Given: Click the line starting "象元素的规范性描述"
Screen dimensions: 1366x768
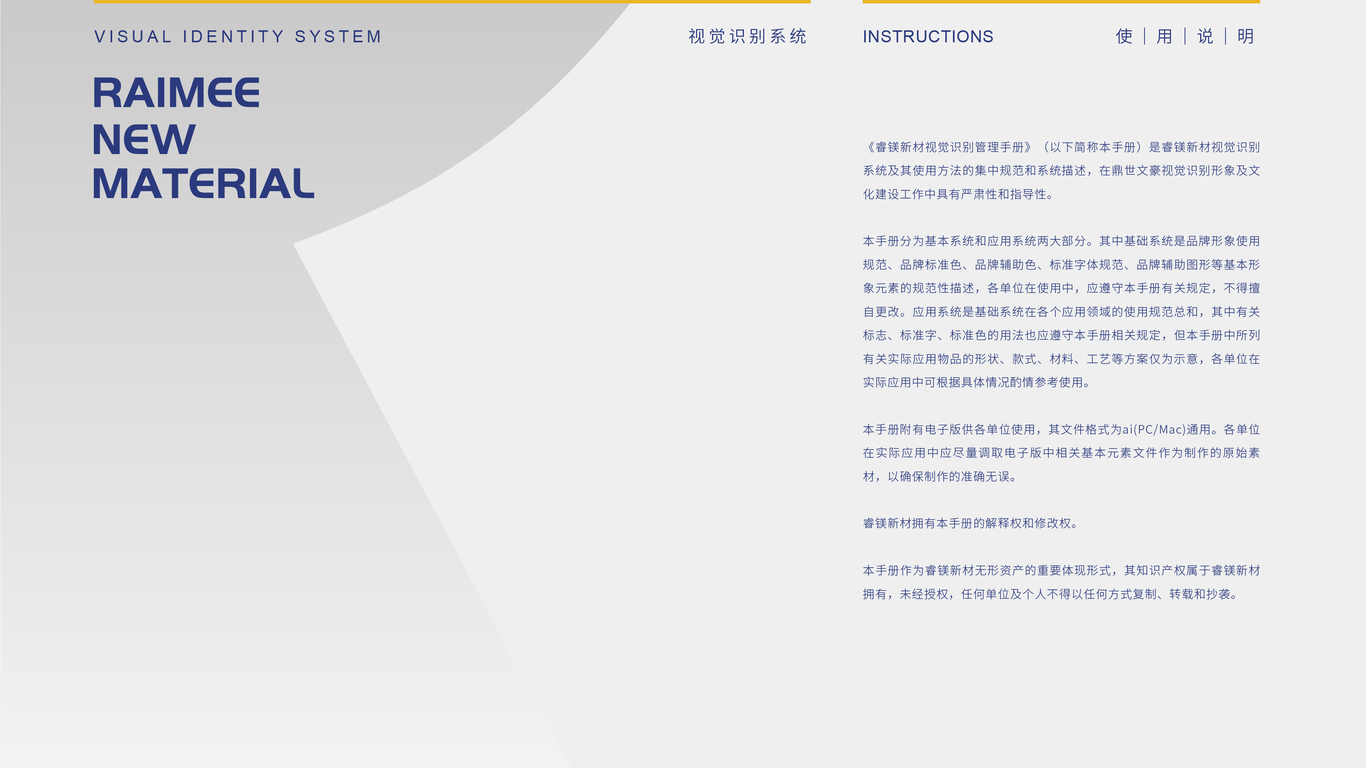Looking at the screenshot, I should click(x=1061, y=288).
